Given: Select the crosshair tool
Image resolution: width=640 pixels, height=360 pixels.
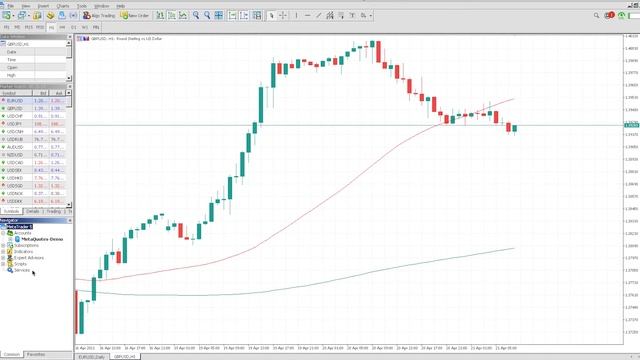Looking at the screenshot, I should [x=282, y=16].
